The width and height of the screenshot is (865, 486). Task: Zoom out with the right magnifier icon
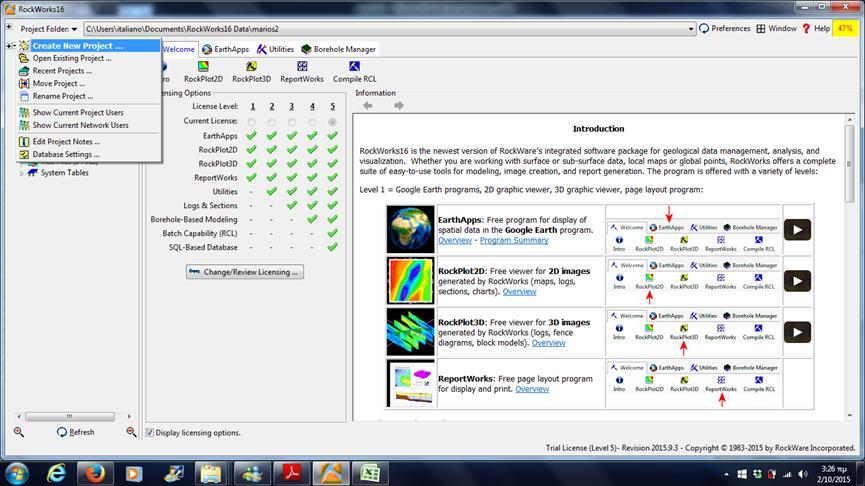pos(131,432)
